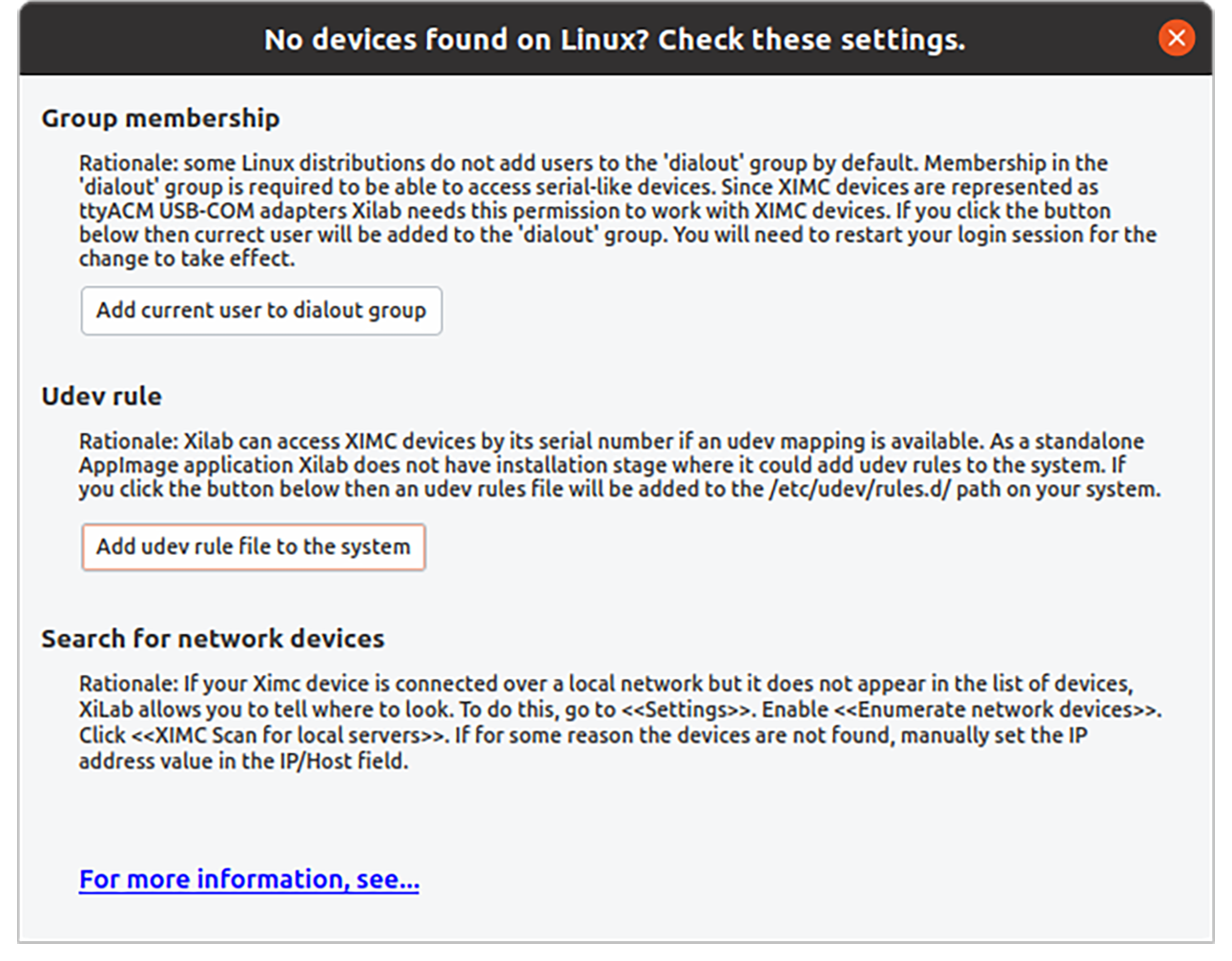Click Add current user to dialout group
The height and width of the screenshot is (961, 1232).
[x=261, y=311]
